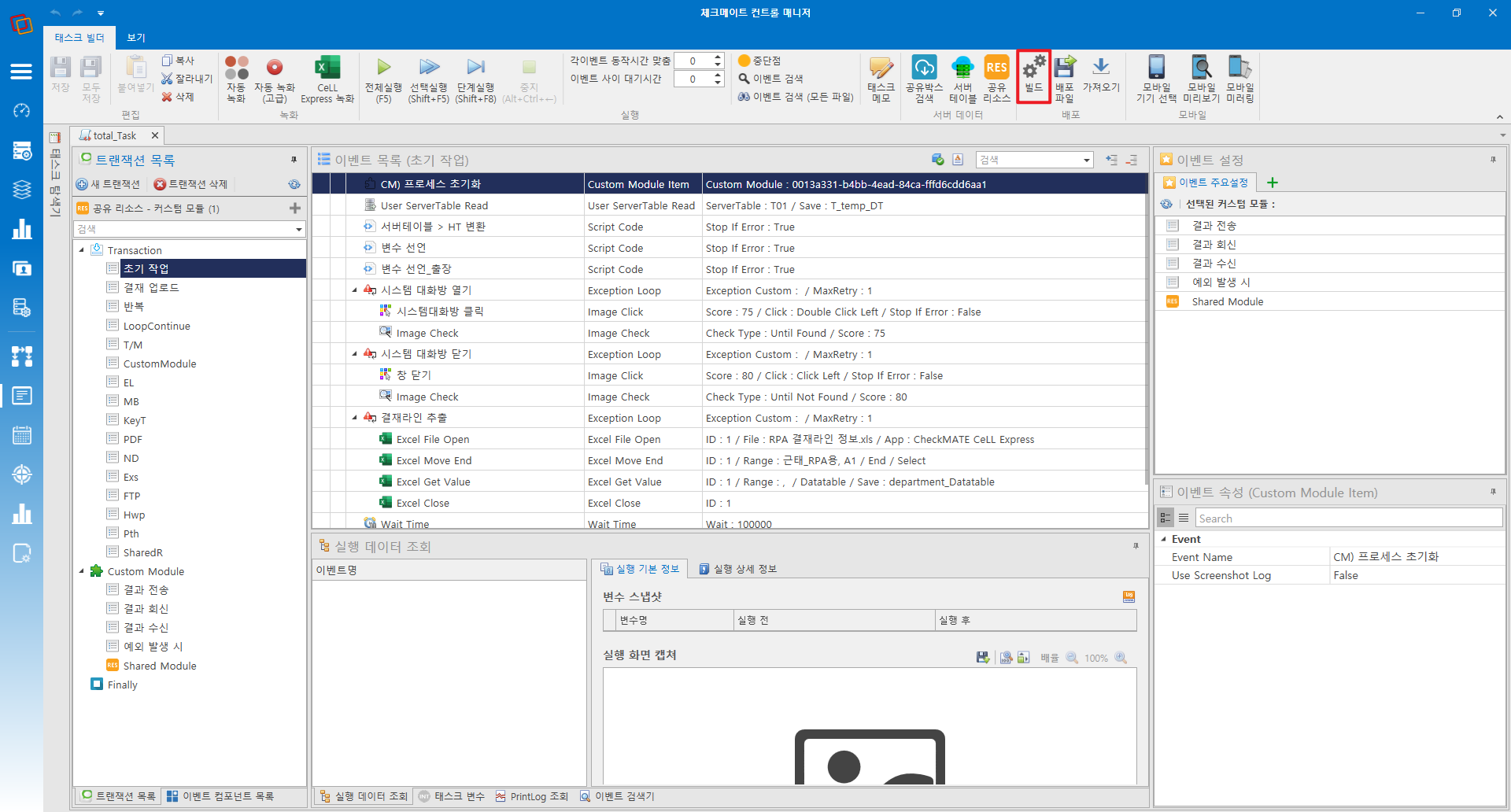The height and width of the screenshot is (812, 1511).
Task: Open 공유박스 검색 cloud icon
Action: tap(924, 67)
